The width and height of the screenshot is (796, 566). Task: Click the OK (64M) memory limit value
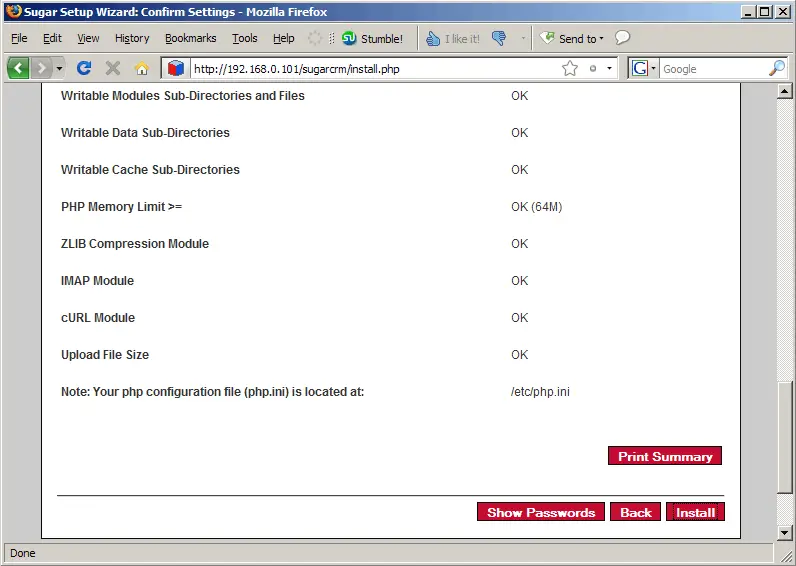pos(537,207)
